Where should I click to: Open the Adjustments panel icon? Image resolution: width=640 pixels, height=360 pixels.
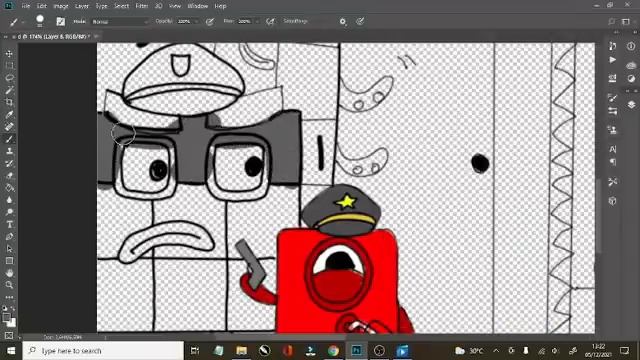click(631, 78)
